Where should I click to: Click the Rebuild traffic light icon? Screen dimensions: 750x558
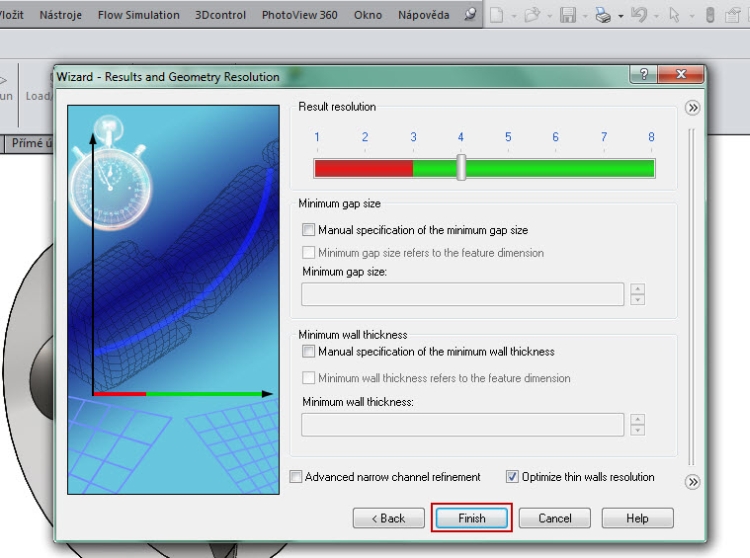(710, 15)
